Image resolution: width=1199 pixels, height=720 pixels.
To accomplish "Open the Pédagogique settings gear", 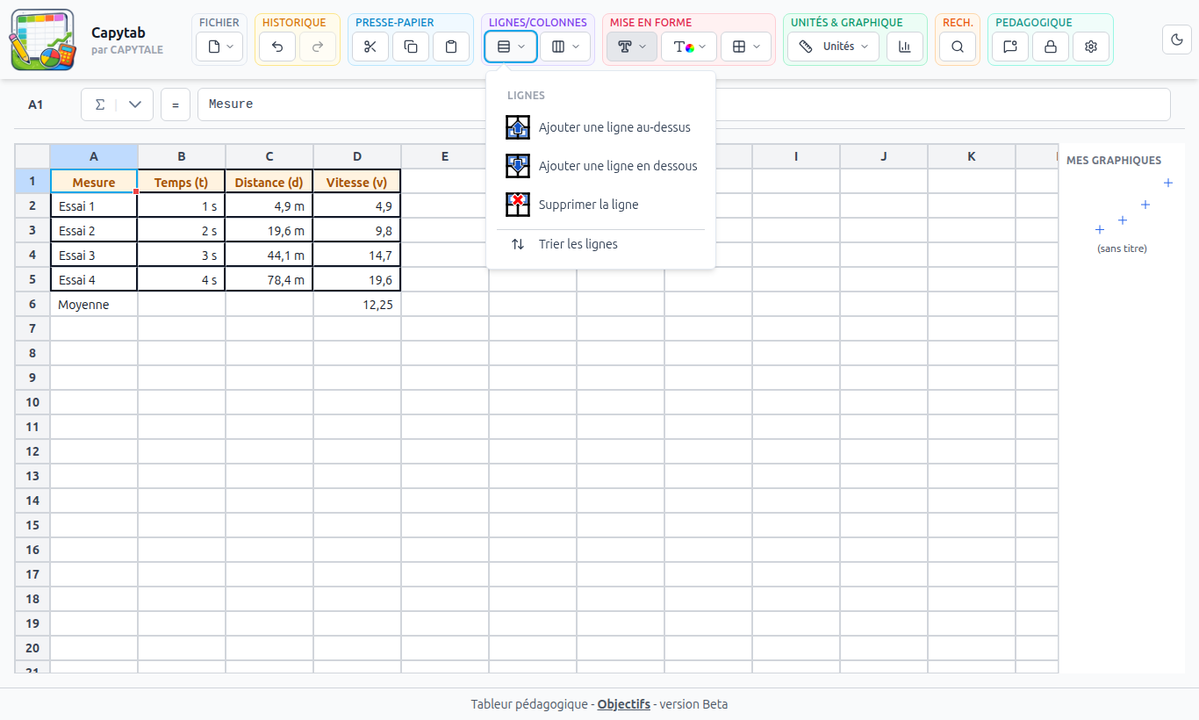I will tap(1091, 47).
